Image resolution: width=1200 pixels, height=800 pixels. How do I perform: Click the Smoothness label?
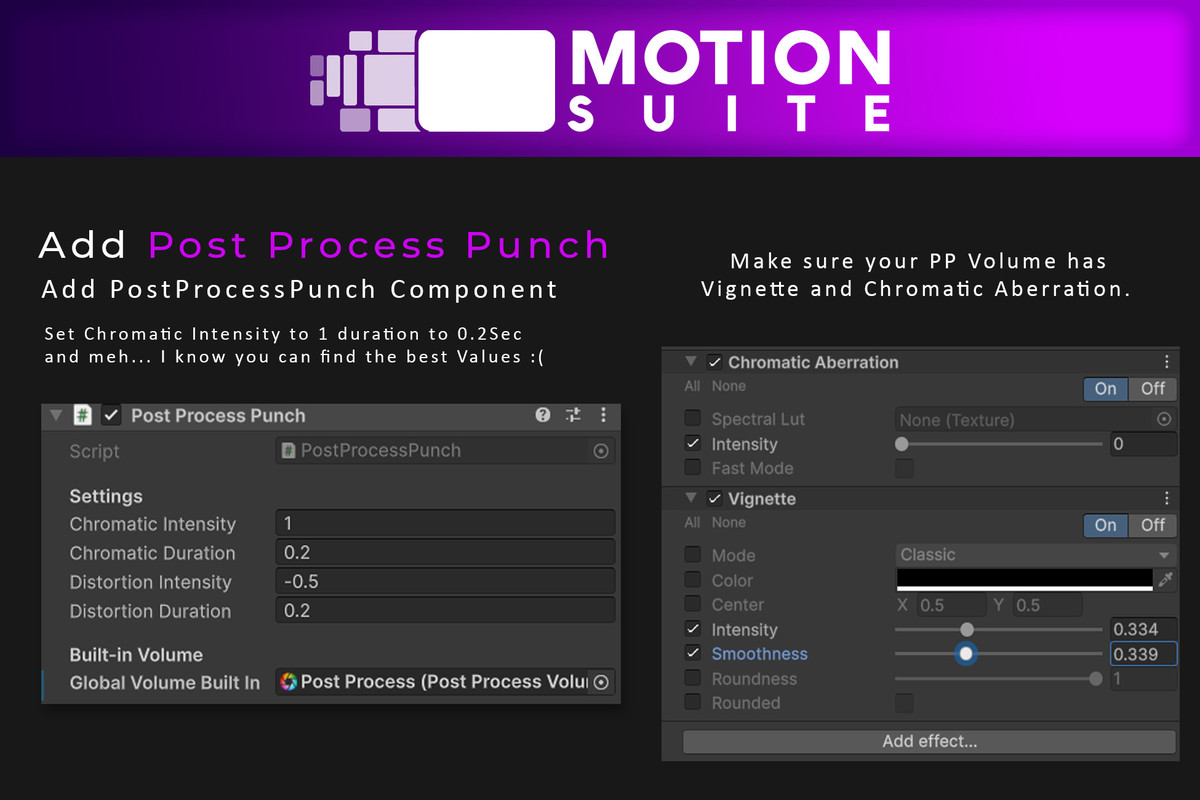pyautogui.click(x=759, y=654)
